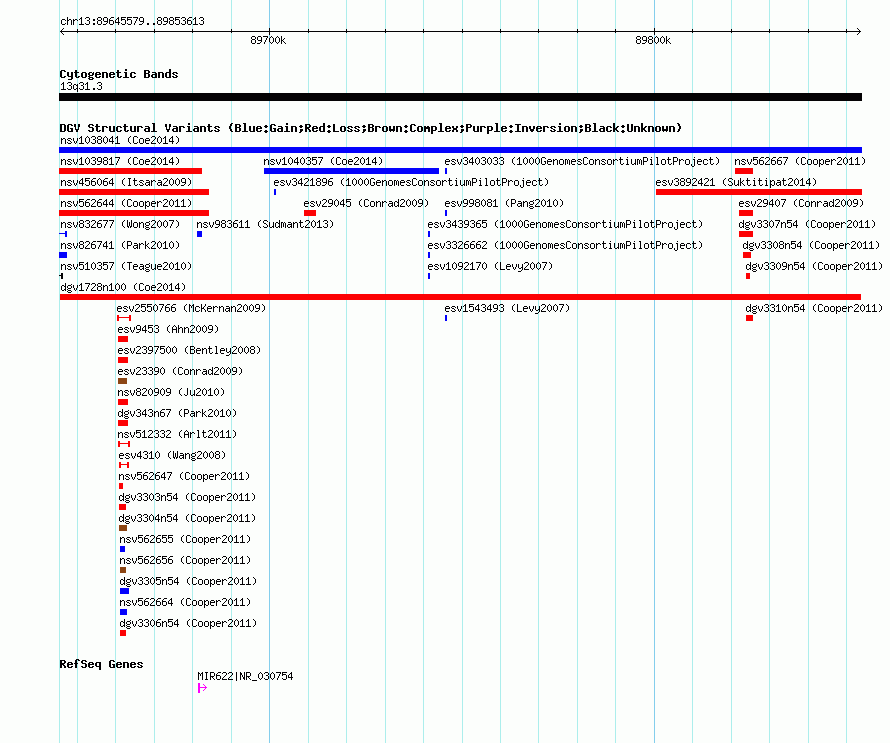This screenshot has height=743, width=890.
Task: Open dgv1728n100 (Coe2014) variant label
Action: coord(123,287)
